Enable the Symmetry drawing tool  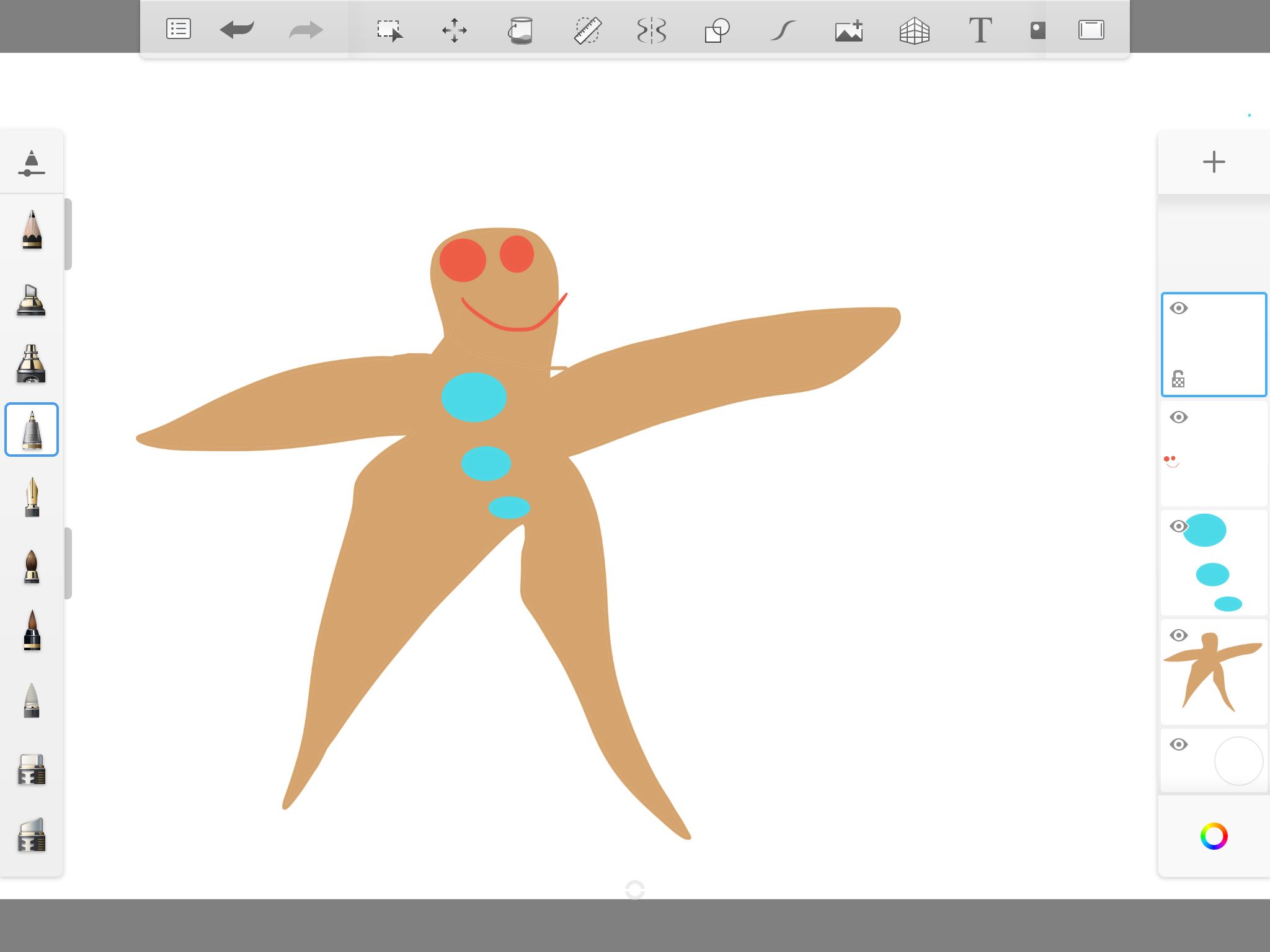click(652, 30)
